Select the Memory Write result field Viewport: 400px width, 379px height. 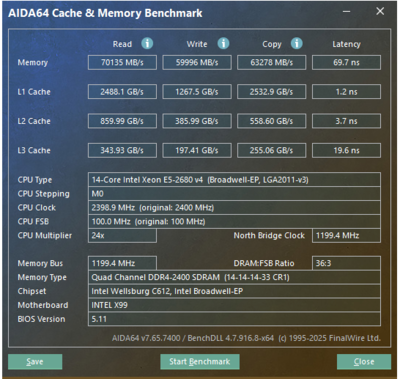tap(197, 62)
